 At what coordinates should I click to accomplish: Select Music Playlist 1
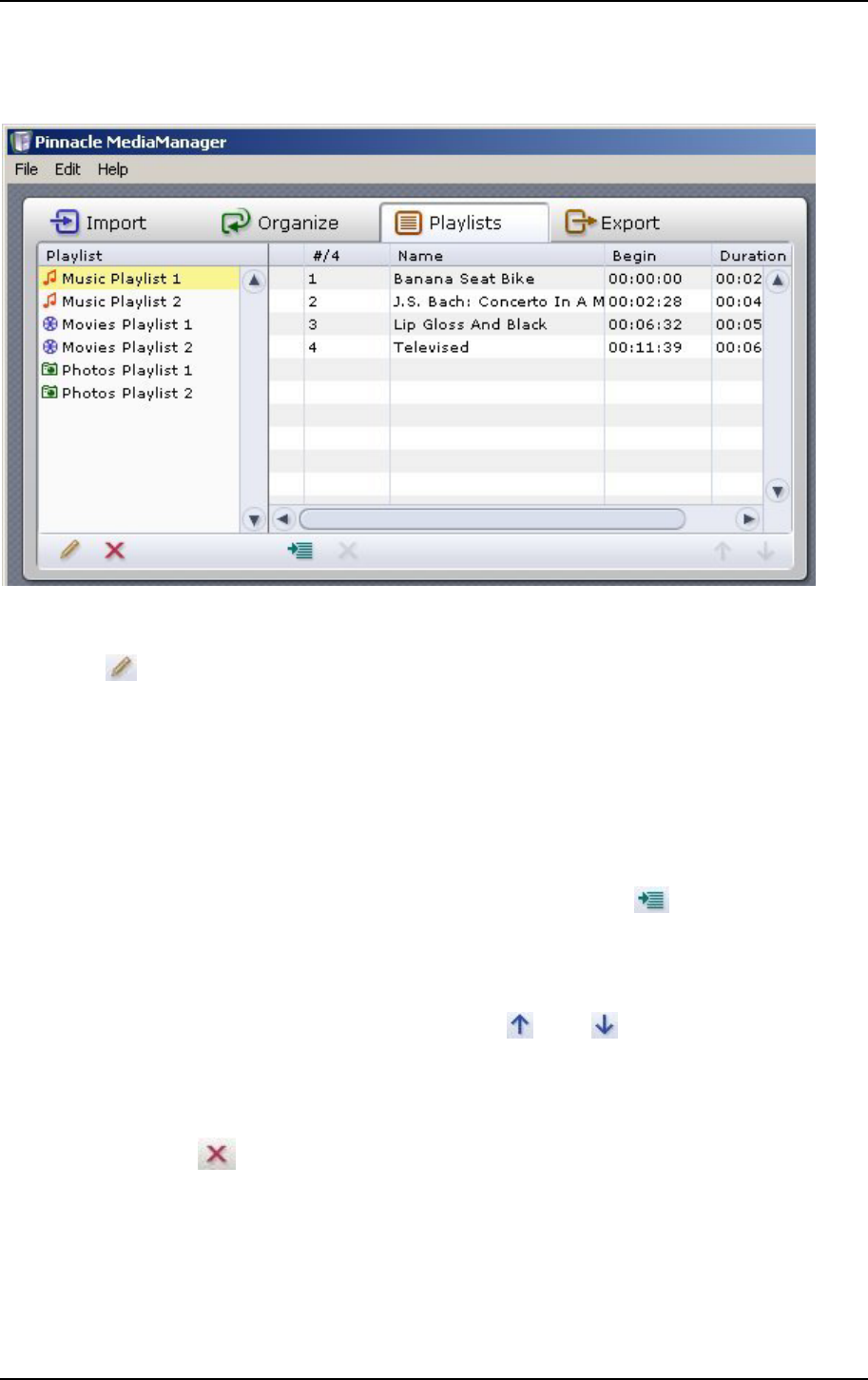(139, 279)
